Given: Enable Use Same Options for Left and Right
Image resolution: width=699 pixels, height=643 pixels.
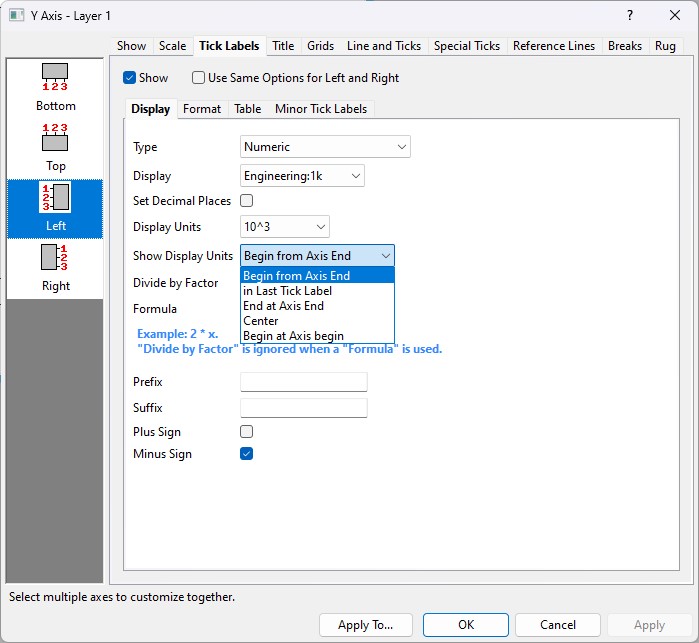Looking at the screenshot, I should (198, 78).
